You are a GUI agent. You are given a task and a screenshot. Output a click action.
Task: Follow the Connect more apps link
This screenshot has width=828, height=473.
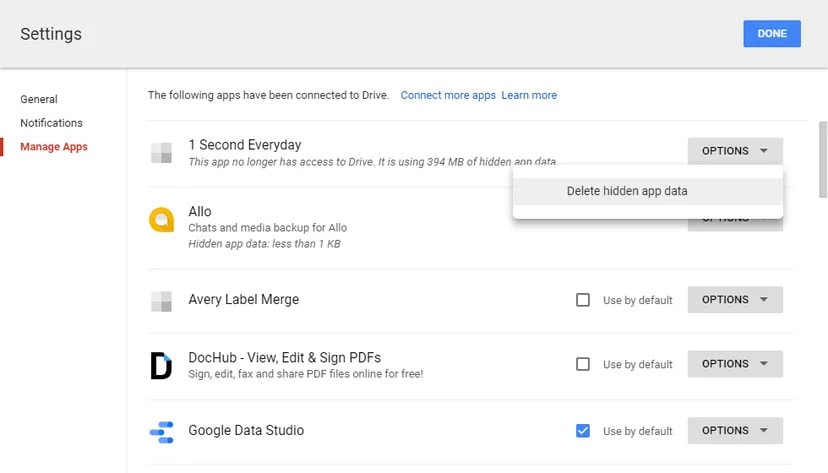click(x=448, y=95)
